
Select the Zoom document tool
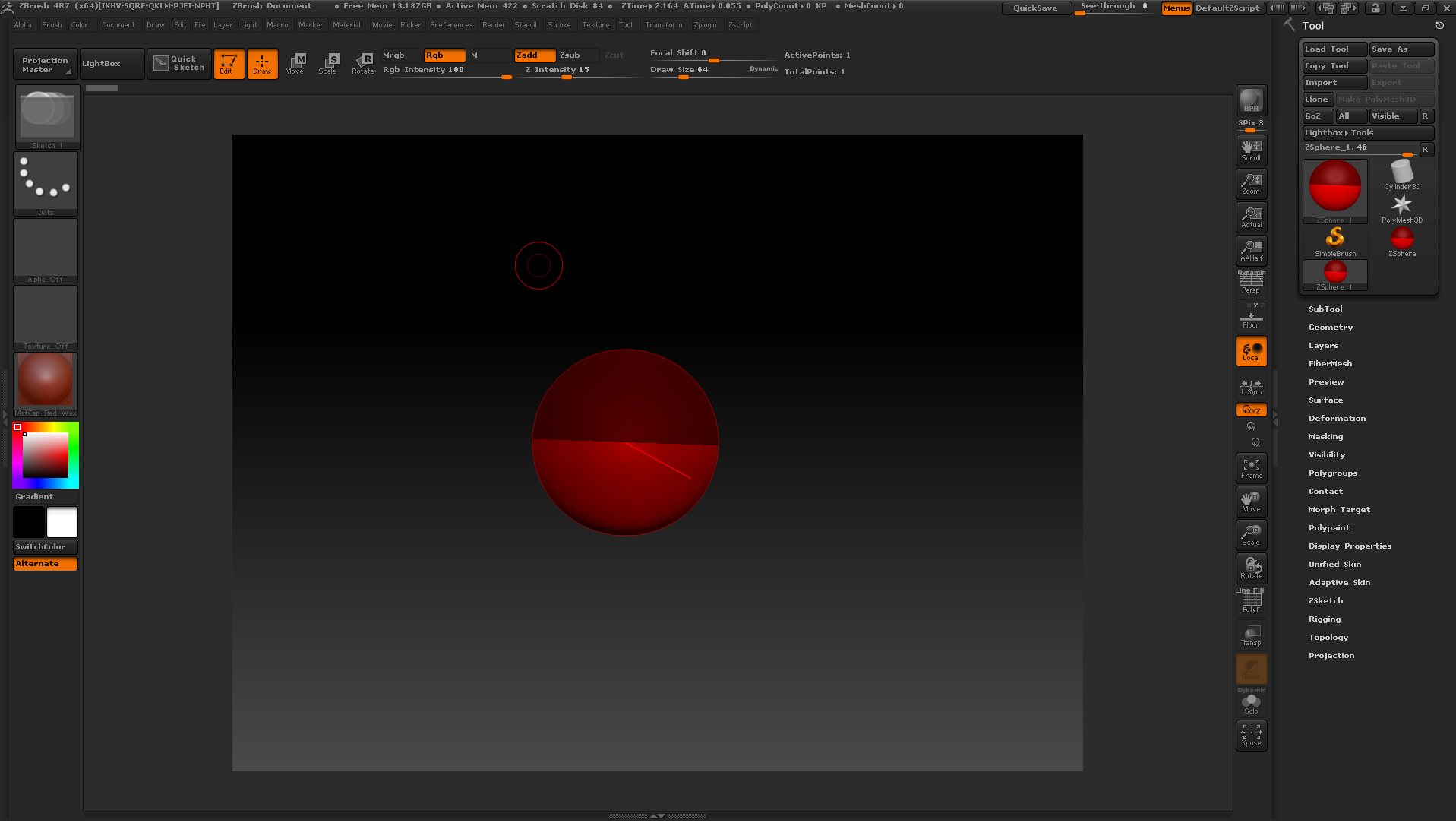(1251, 184)
